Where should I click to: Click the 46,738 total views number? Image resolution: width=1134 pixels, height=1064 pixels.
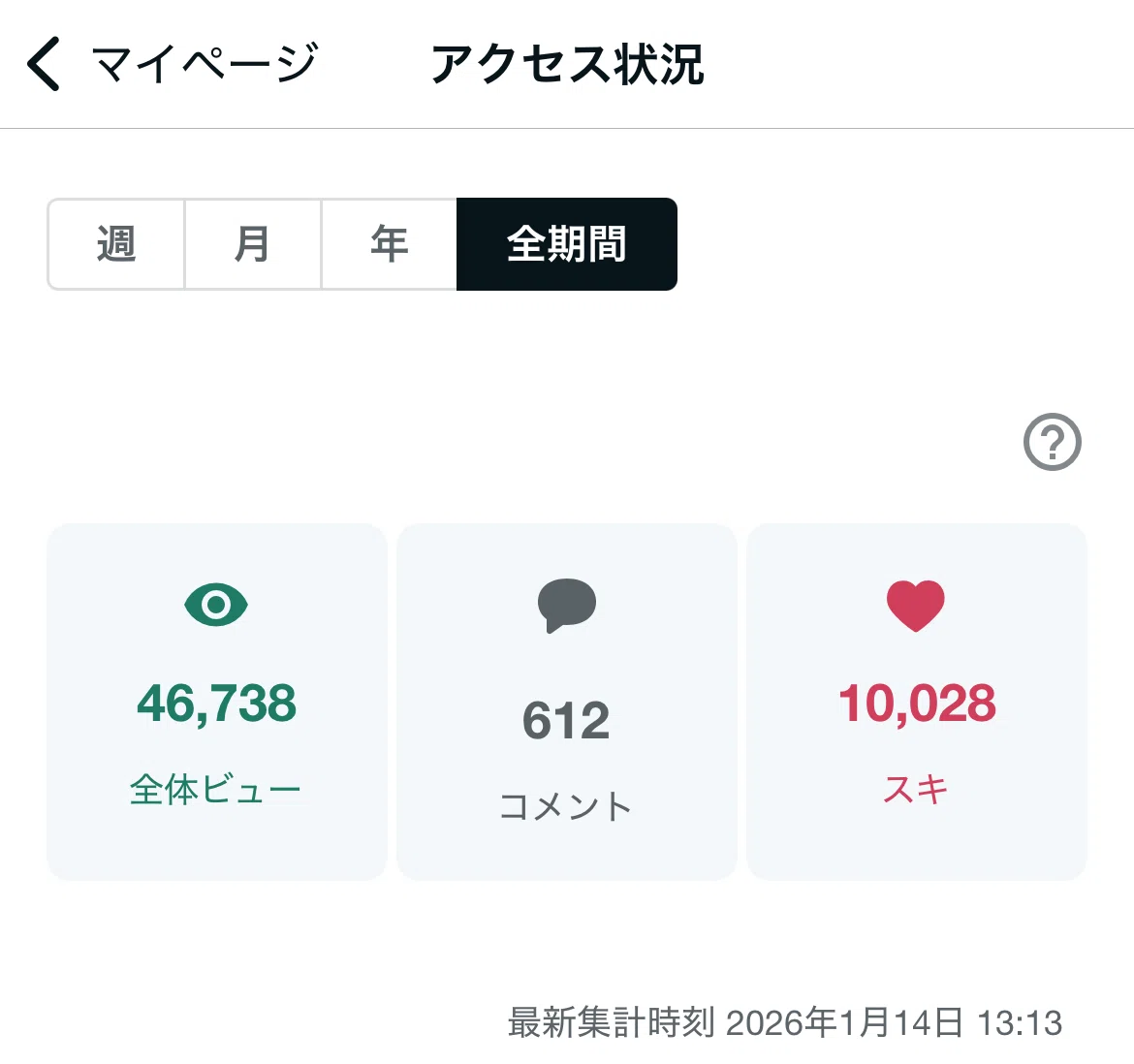216,704
